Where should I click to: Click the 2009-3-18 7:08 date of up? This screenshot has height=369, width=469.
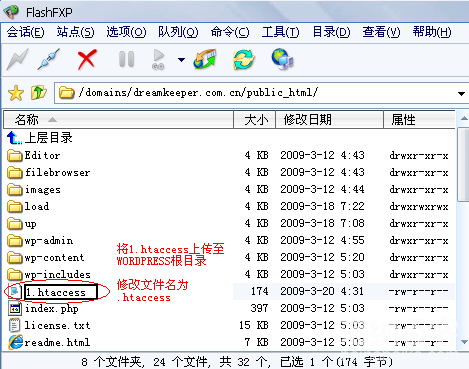tap(322, 223)
